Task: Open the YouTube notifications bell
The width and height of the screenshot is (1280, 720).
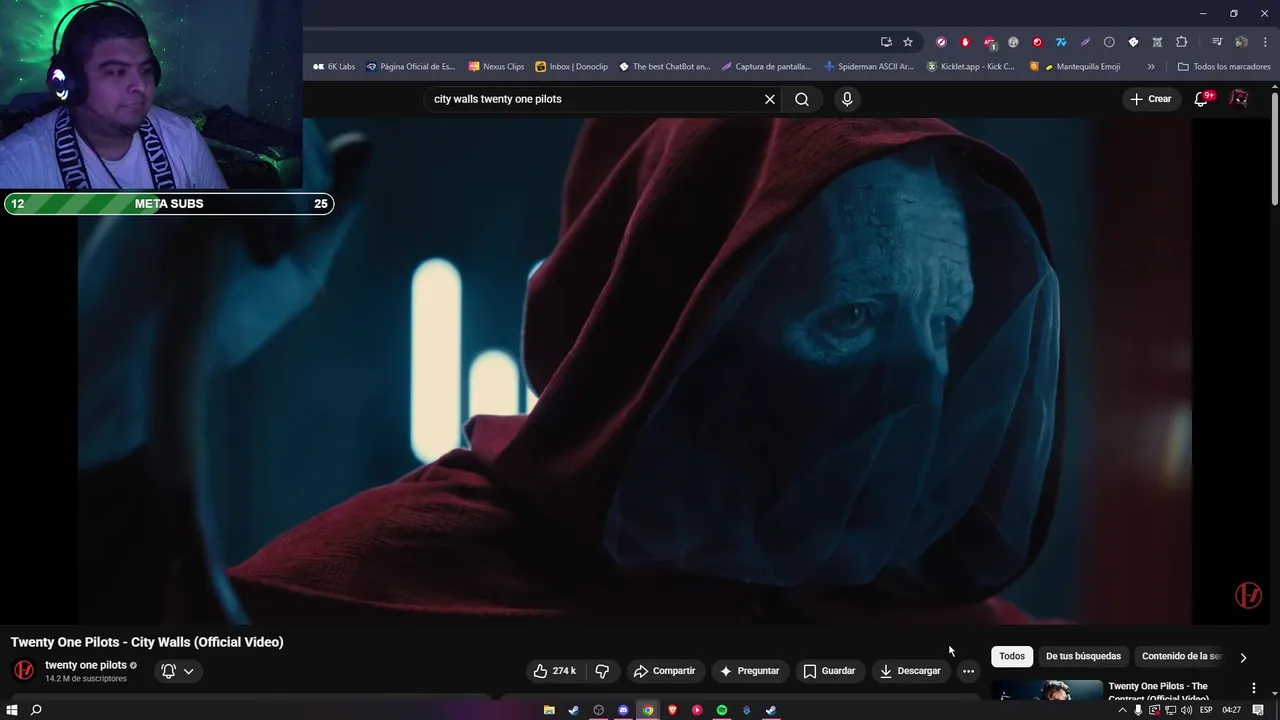Action: (x=1202, y=99)
